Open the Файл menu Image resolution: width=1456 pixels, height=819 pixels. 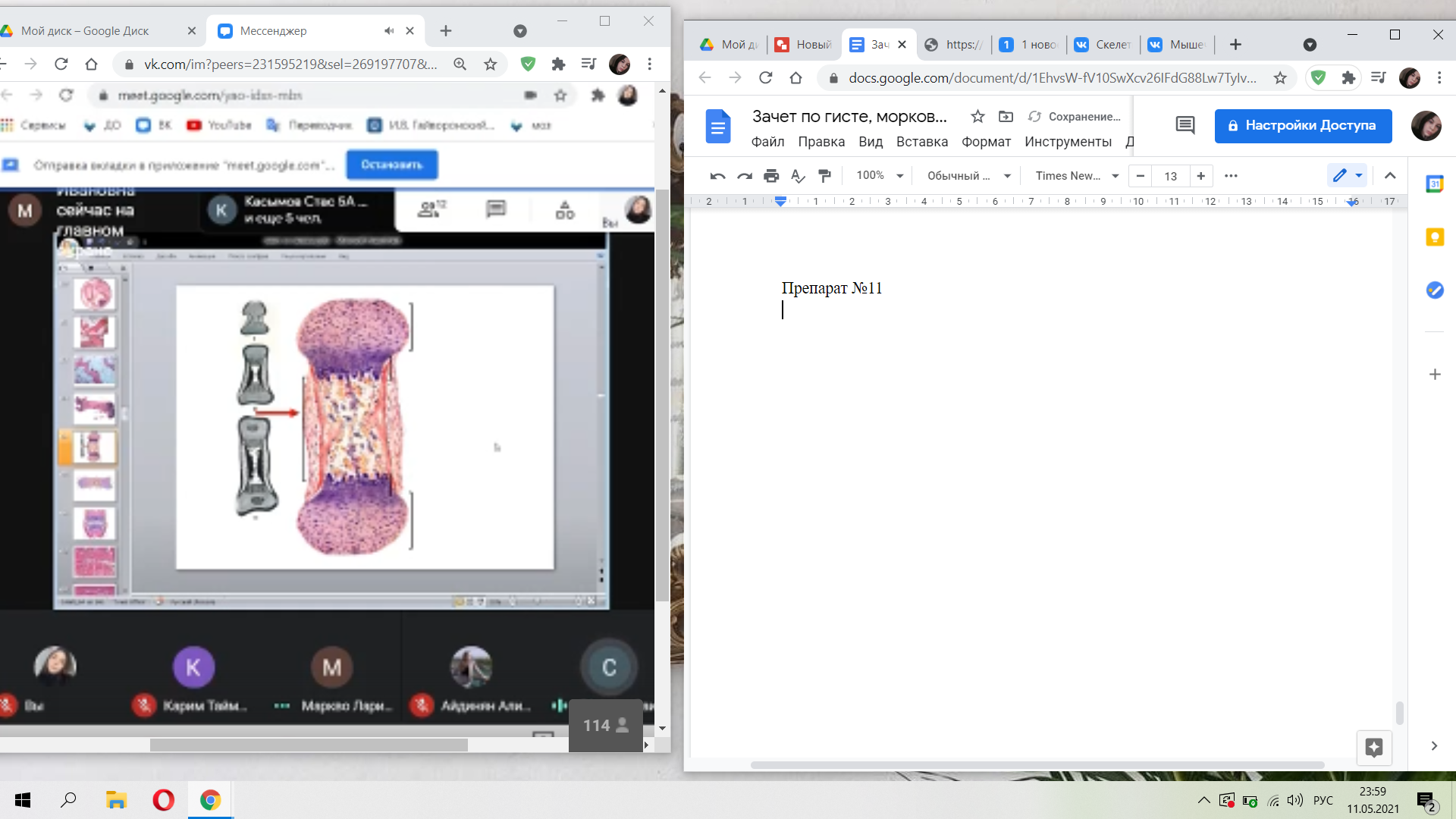point(767,142)
